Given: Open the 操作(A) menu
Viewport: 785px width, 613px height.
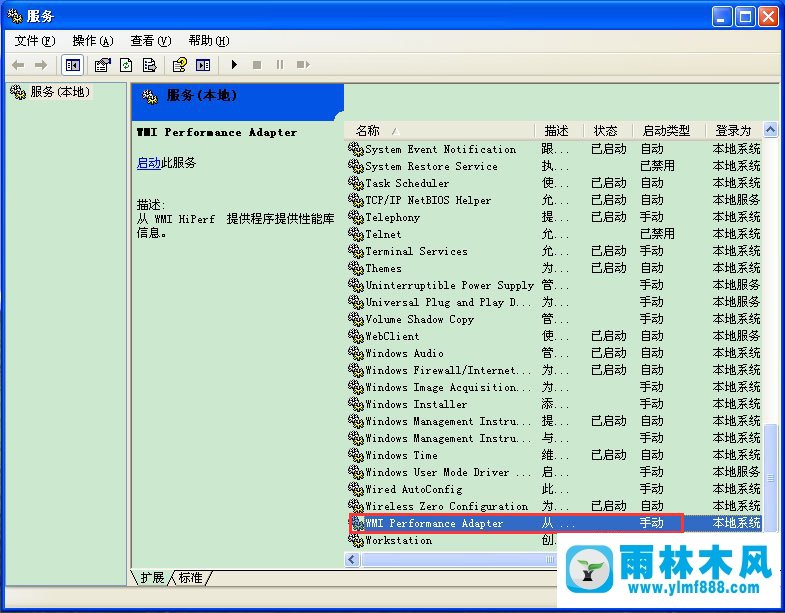Looking at the screenshot, I should click(x=93, y=41).
